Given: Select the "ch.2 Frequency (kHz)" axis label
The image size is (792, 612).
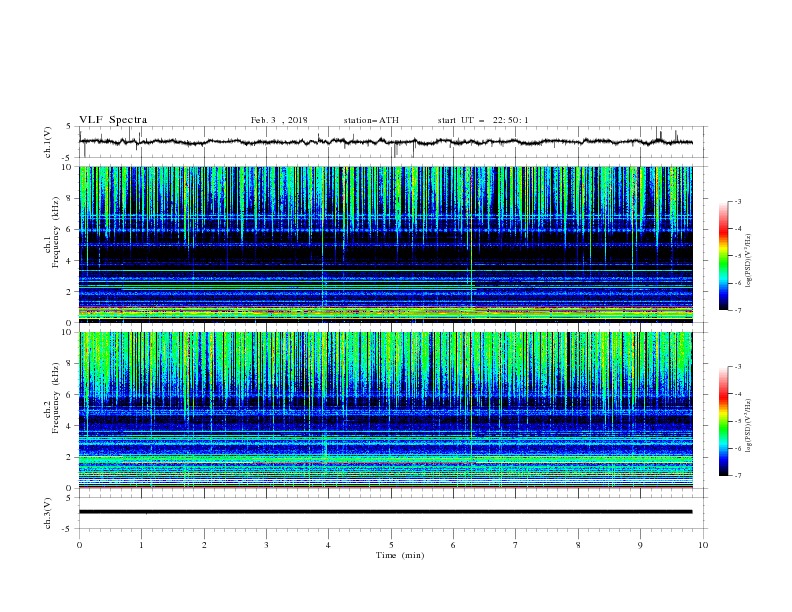Looking at the screenshot, I should (52, 397).
